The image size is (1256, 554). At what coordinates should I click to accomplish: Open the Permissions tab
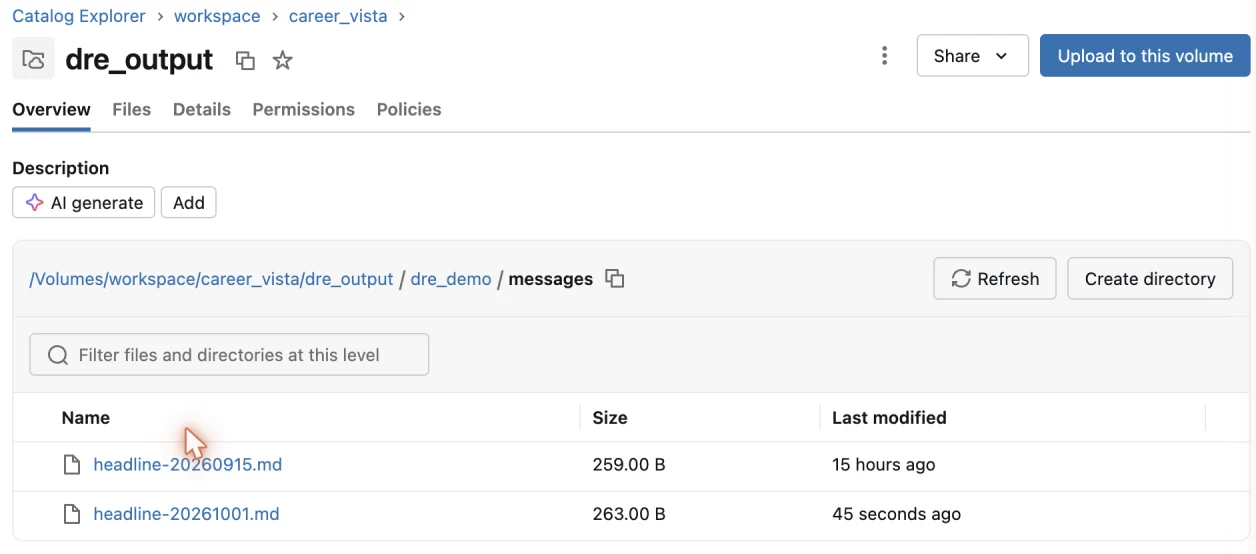point(303,110)
